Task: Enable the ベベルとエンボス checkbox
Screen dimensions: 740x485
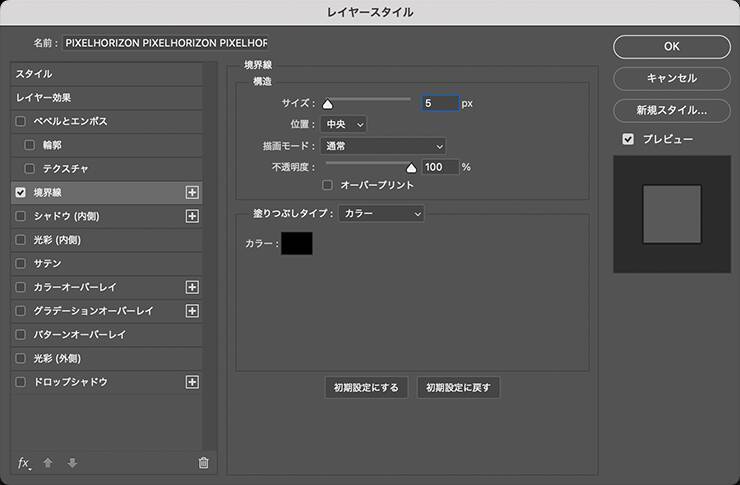Action: point(21,121)
